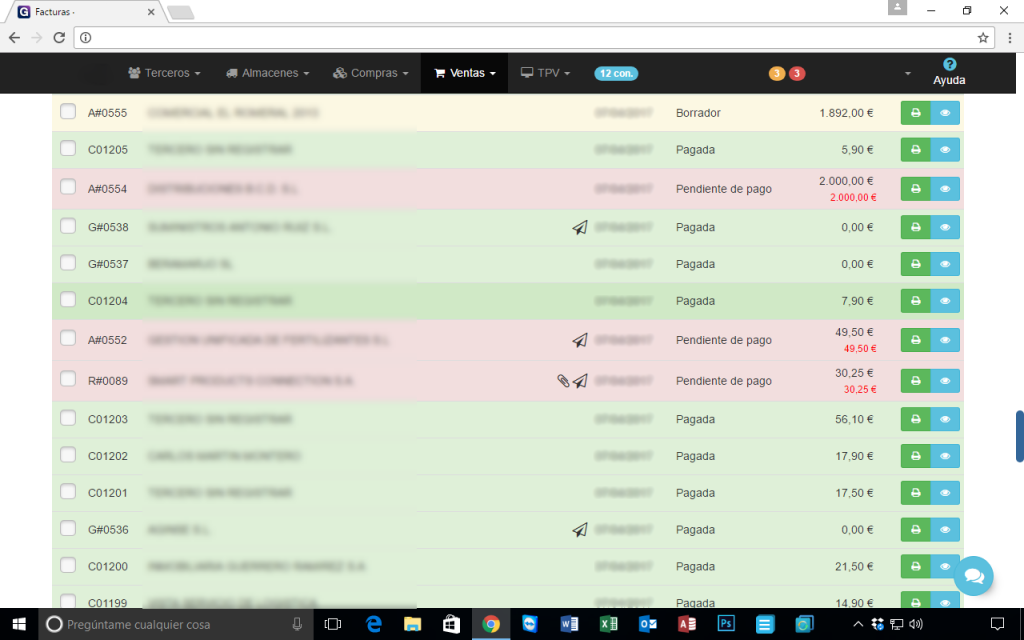Click the 12 con. badge
Image resolution: width=1024 pixels, height=640 pixels.
pos(616,73)
